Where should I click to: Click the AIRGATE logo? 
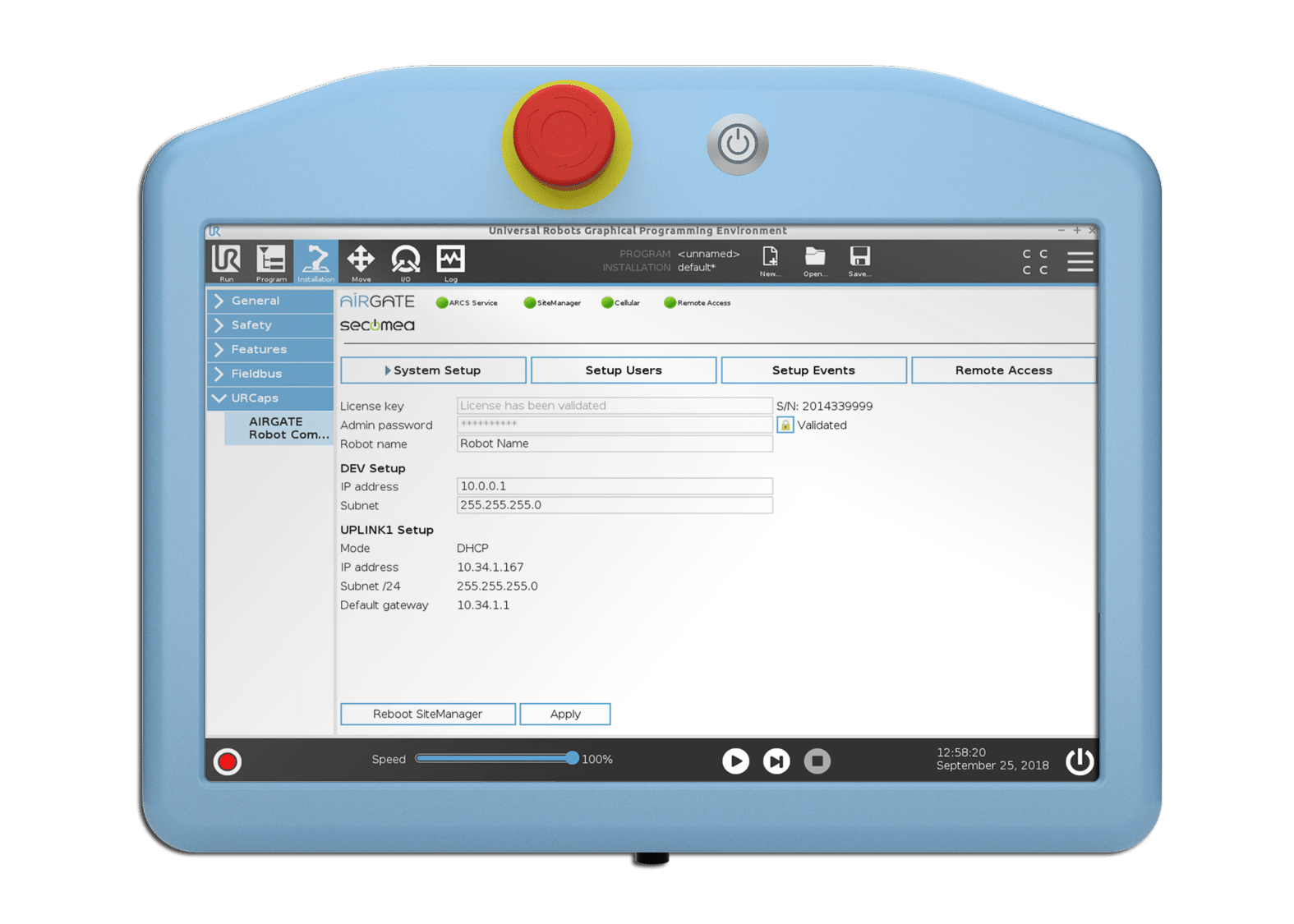378,301
